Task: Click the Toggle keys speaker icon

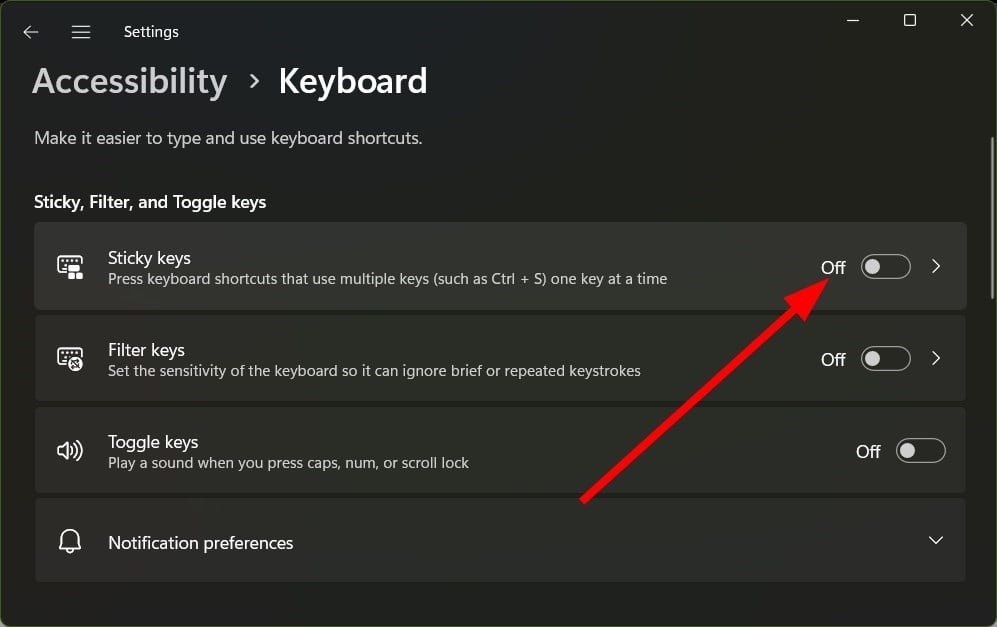Action: pos(70,451)
